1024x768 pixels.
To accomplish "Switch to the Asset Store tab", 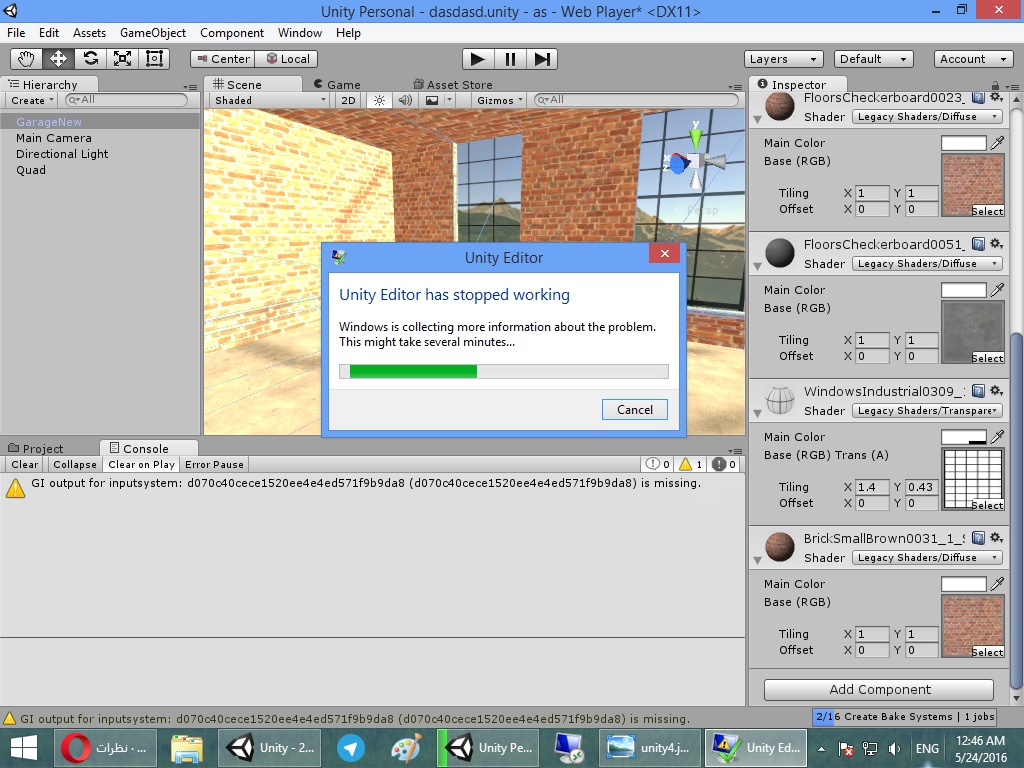I will (x=459, y=85).
